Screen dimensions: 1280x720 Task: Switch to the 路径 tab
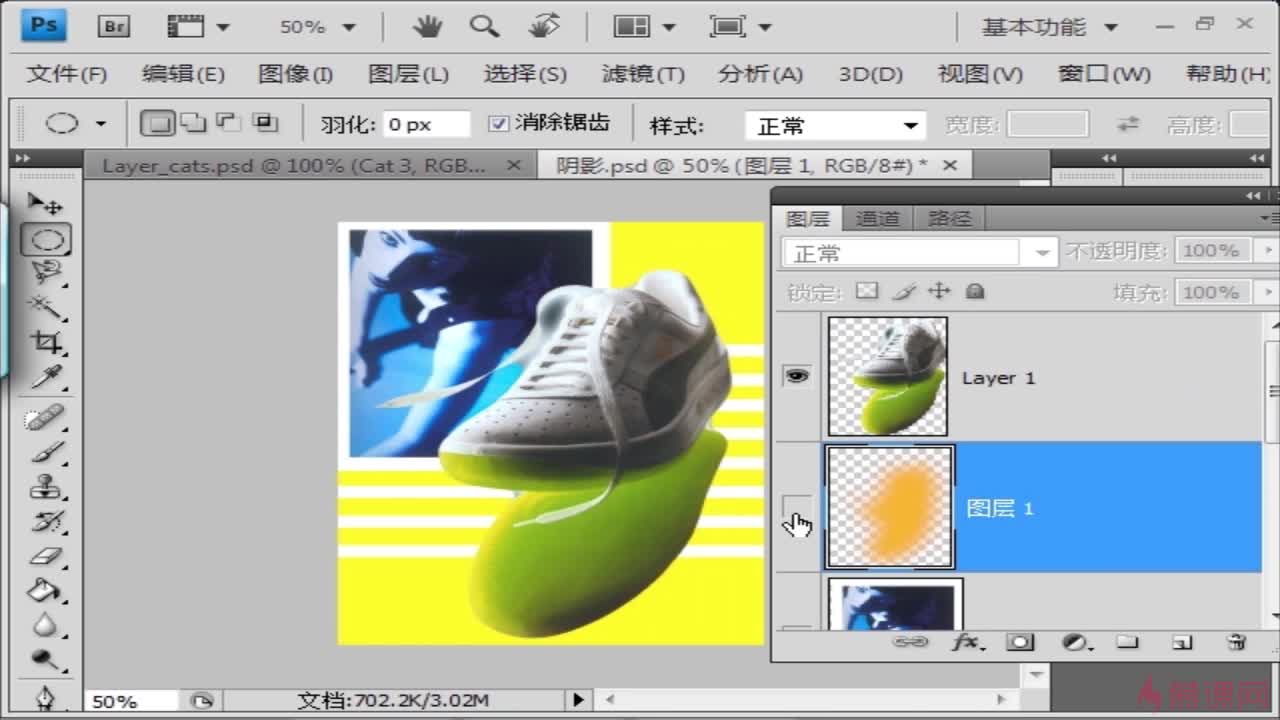pos(949,218)
